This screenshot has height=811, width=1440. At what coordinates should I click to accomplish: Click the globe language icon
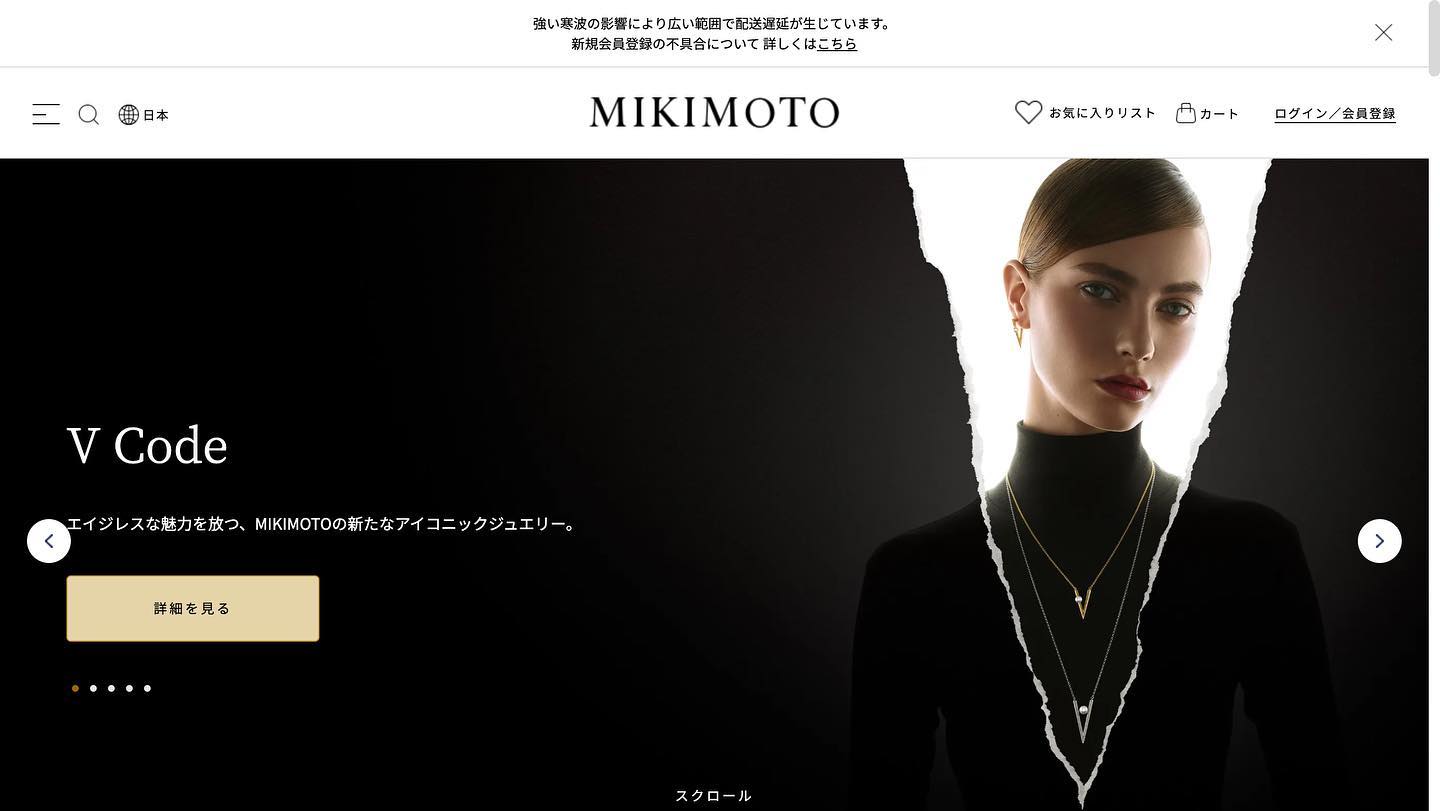tap(128, 114)
